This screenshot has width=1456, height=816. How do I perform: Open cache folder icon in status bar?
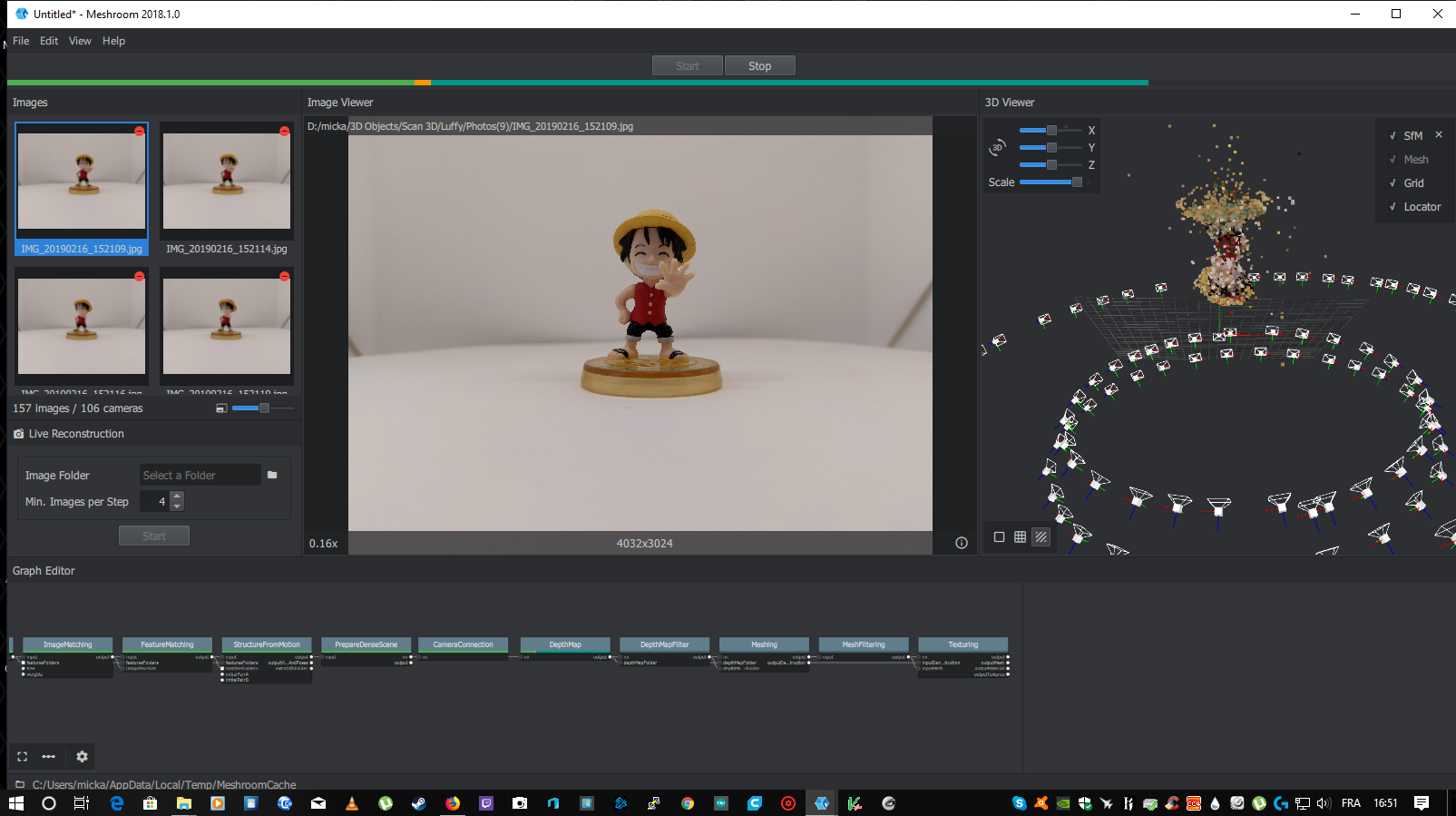[x=19, y=784]
